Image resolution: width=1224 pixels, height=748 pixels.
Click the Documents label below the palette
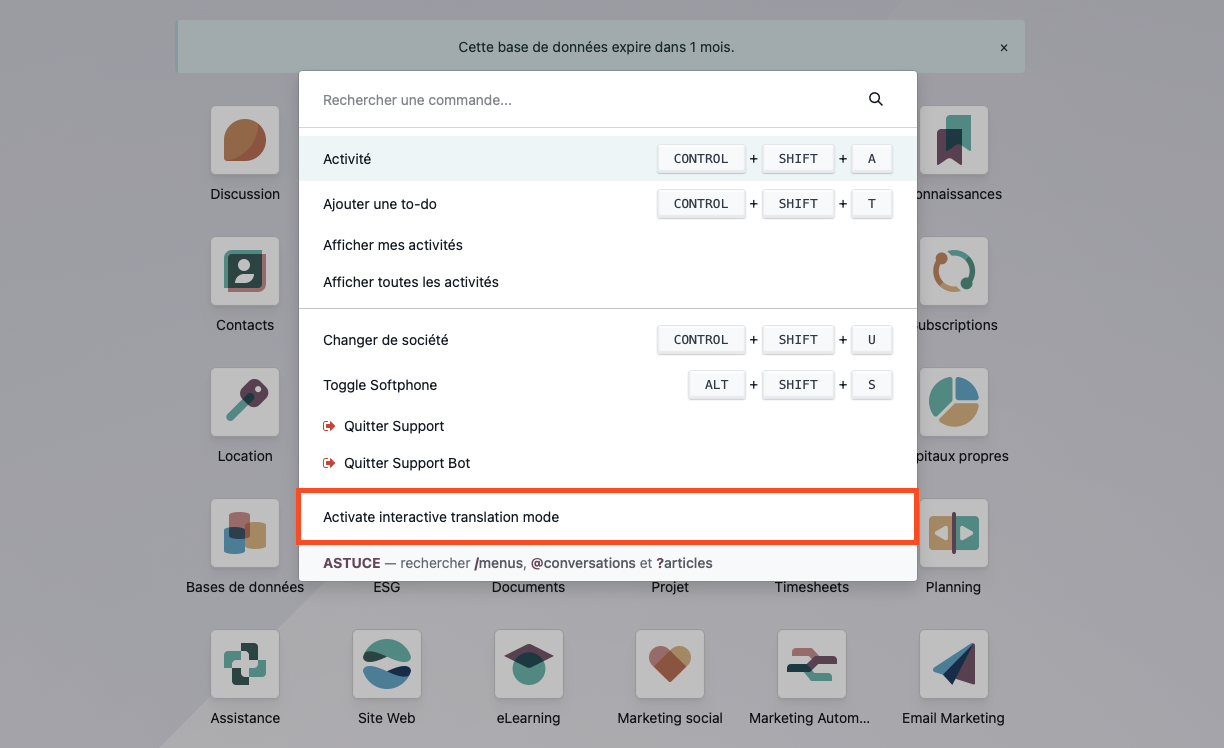[x=529, y=588]
